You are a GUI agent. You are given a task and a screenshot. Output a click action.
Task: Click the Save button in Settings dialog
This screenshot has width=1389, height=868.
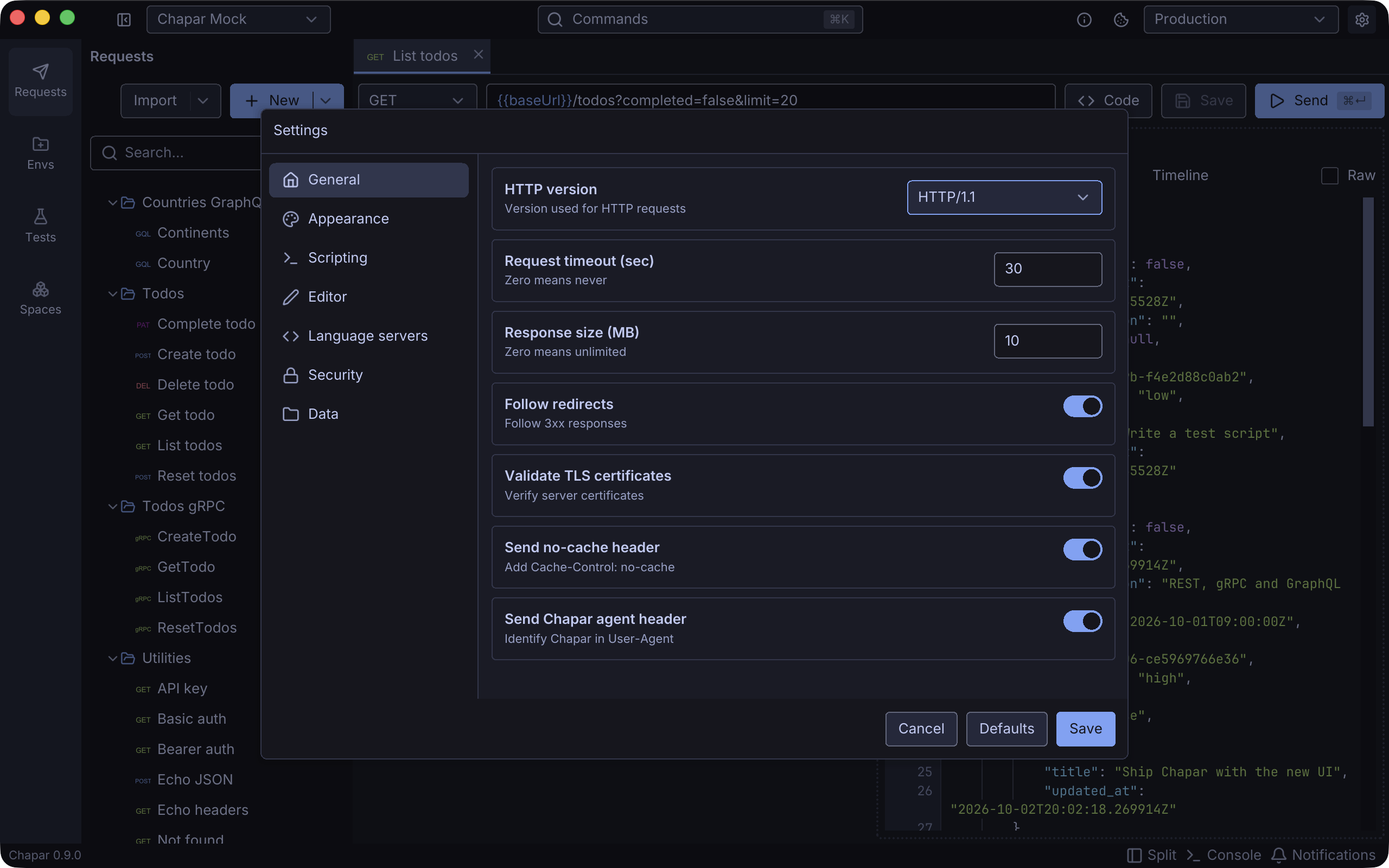[1085, 729]
